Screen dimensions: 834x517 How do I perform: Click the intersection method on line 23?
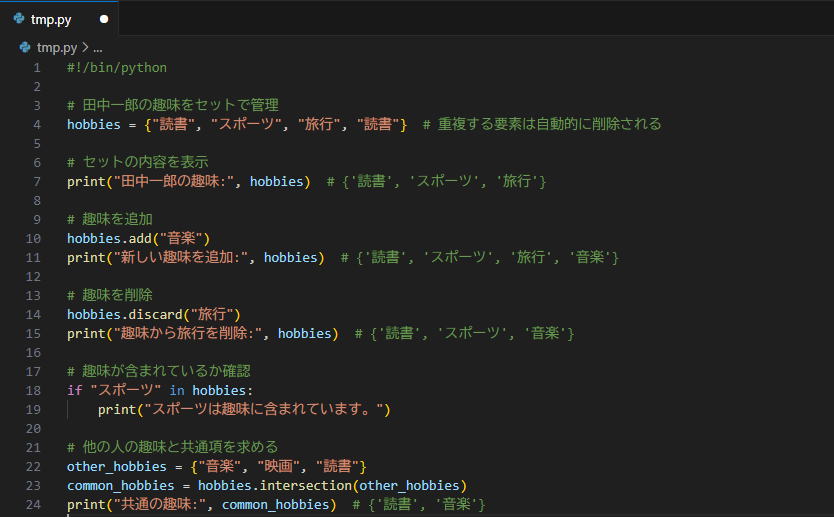pos(305,486)
